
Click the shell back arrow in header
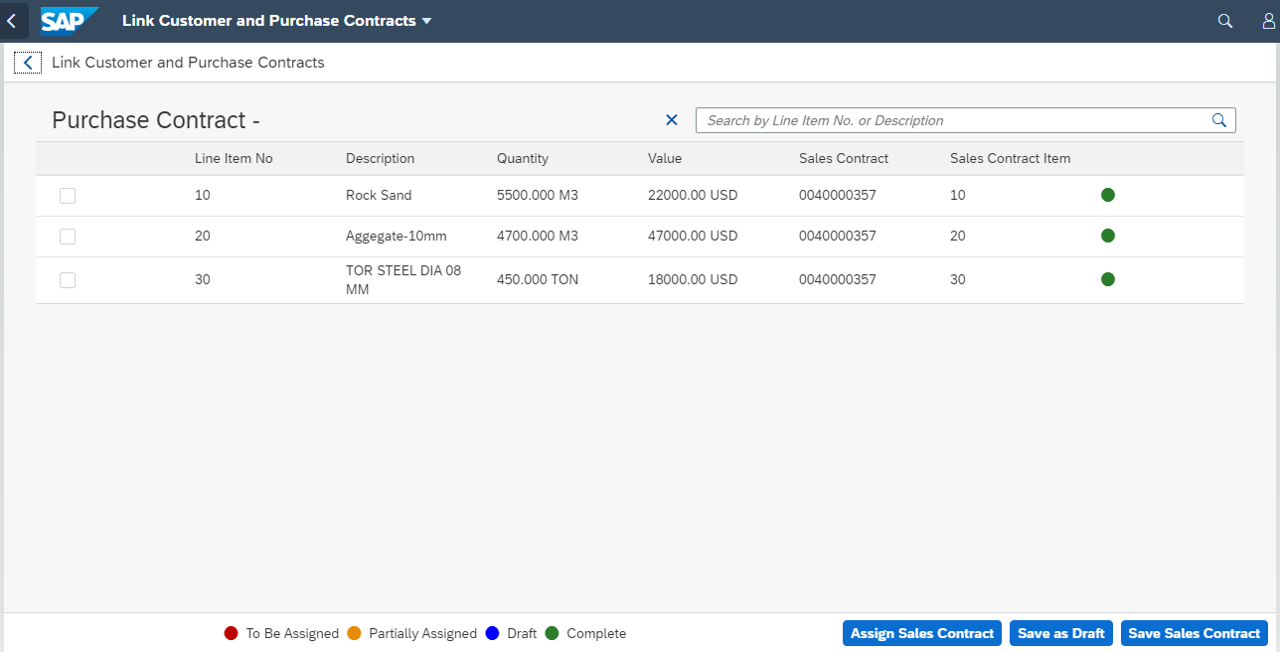(11, 20)
